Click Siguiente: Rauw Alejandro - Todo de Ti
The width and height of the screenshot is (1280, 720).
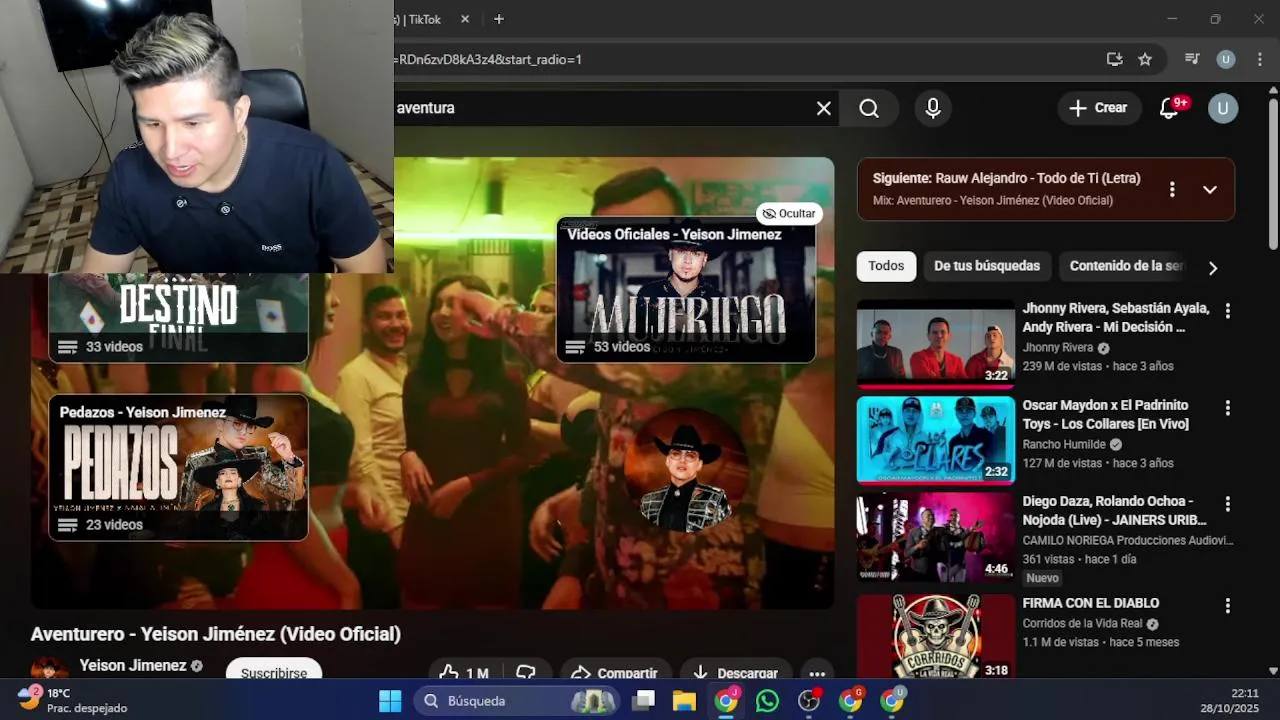[1006, 178]
